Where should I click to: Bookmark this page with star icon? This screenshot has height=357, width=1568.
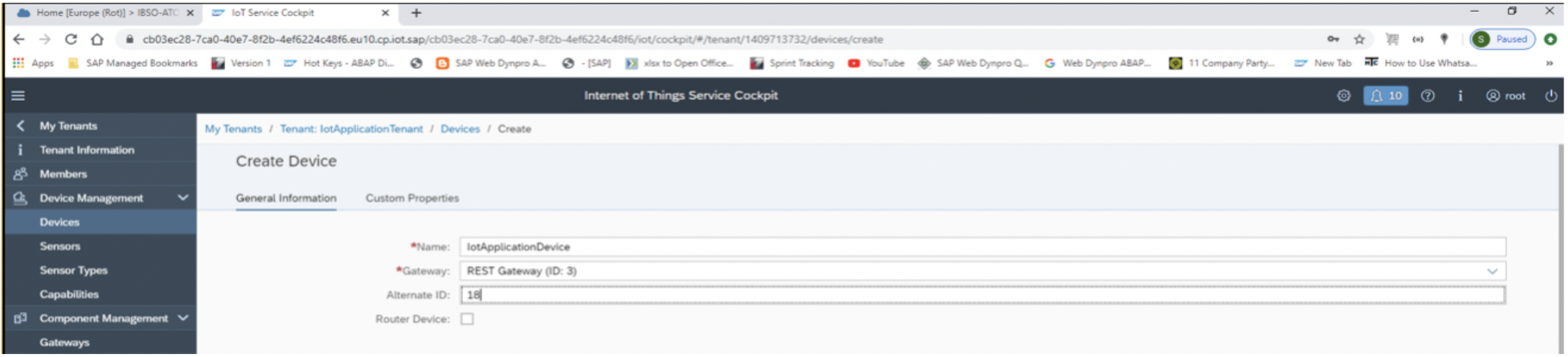pos(1359,39)
